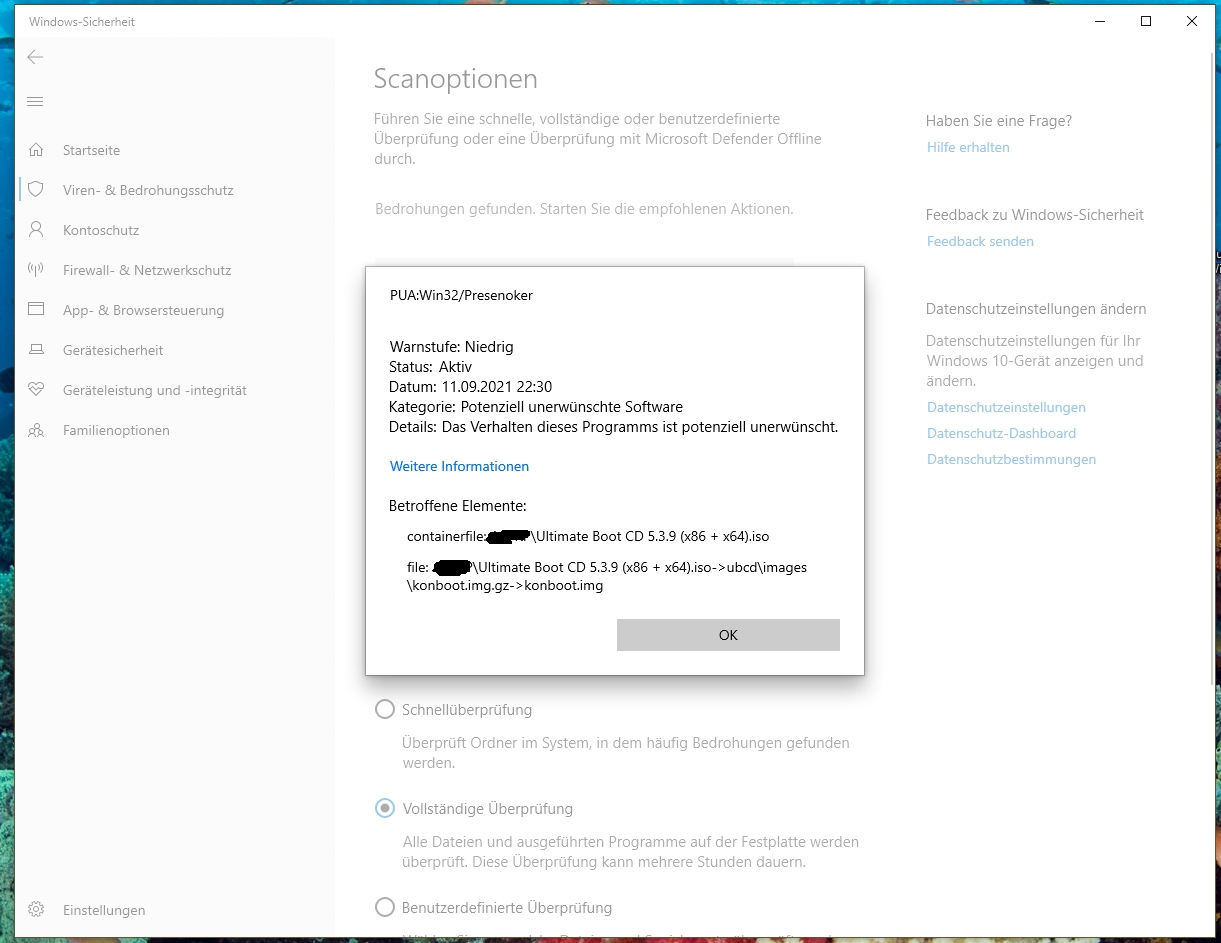This screenshot has height=943, width=1221.
Task: Click the Einstellungen gear icon
Action: click(37, 909)
